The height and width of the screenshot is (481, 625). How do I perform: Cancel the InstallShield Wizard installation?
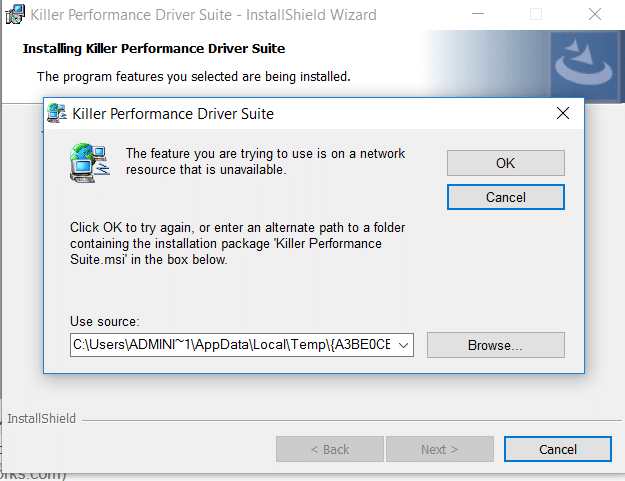click(557, 449)
